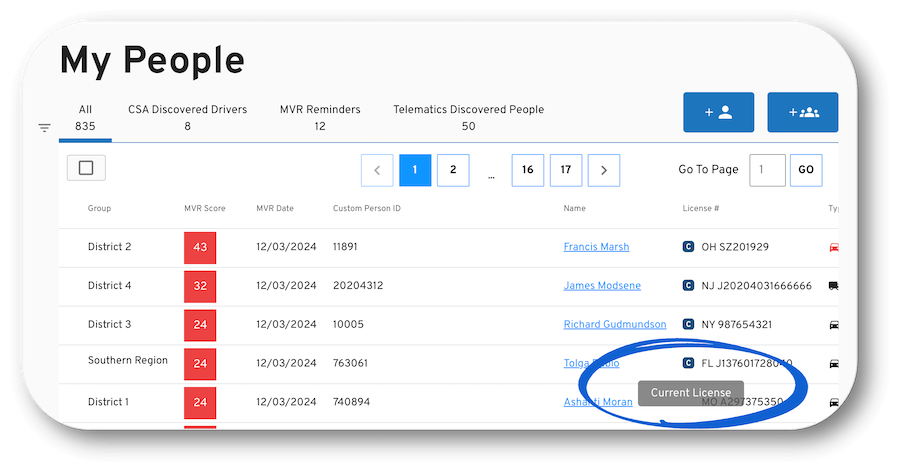Go to the previous page arrow

coord(376,170)
